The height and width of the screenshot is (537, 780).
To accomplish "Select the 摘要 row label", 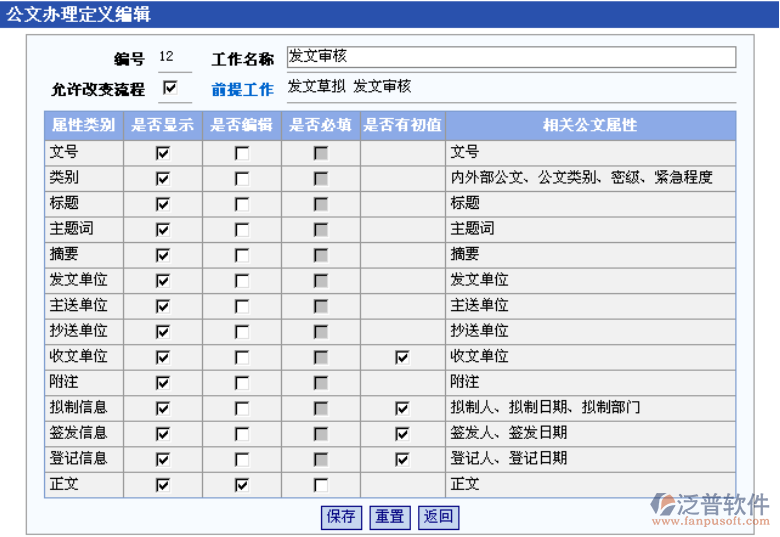I will pos(64,254).
